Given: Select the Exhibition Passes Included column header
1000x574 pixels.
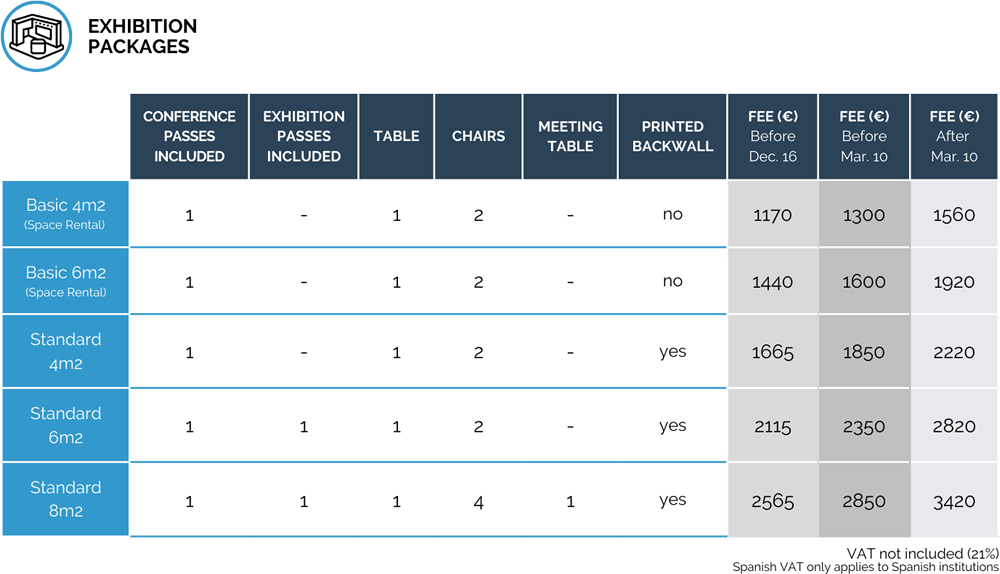Looking at the screenshot, I should click(x=304, y=136).
